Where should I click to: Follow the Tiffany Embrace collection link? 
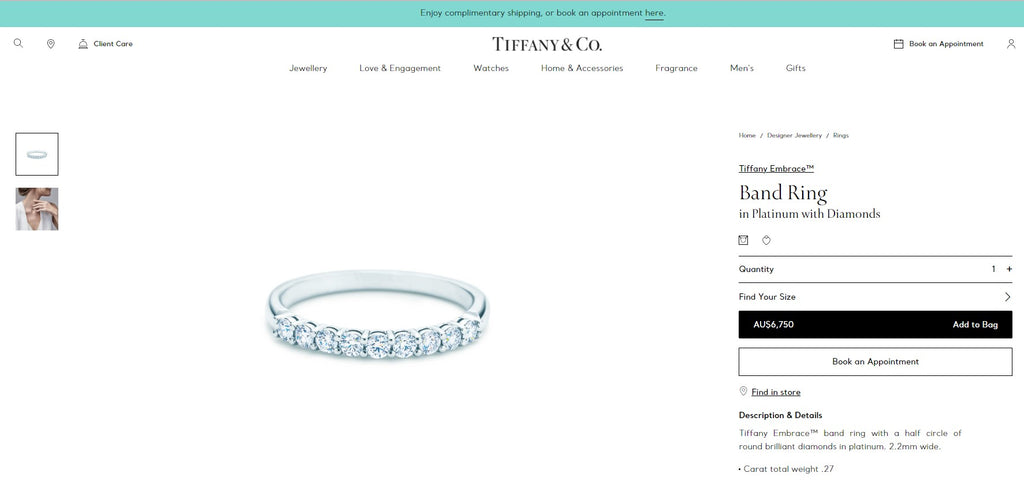click(776, 169)
